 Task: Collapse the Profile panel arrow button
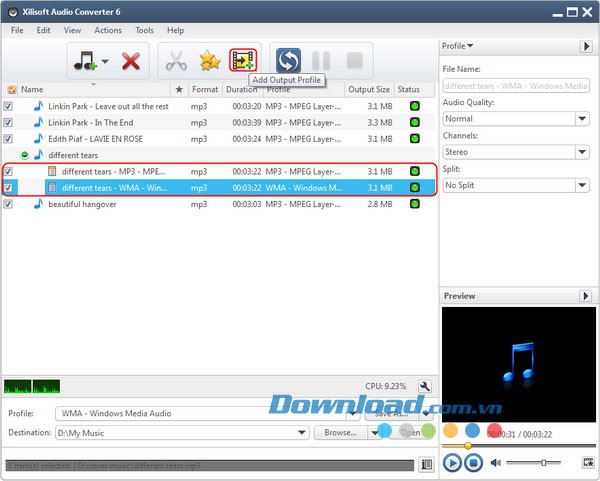tap(586, 47)
